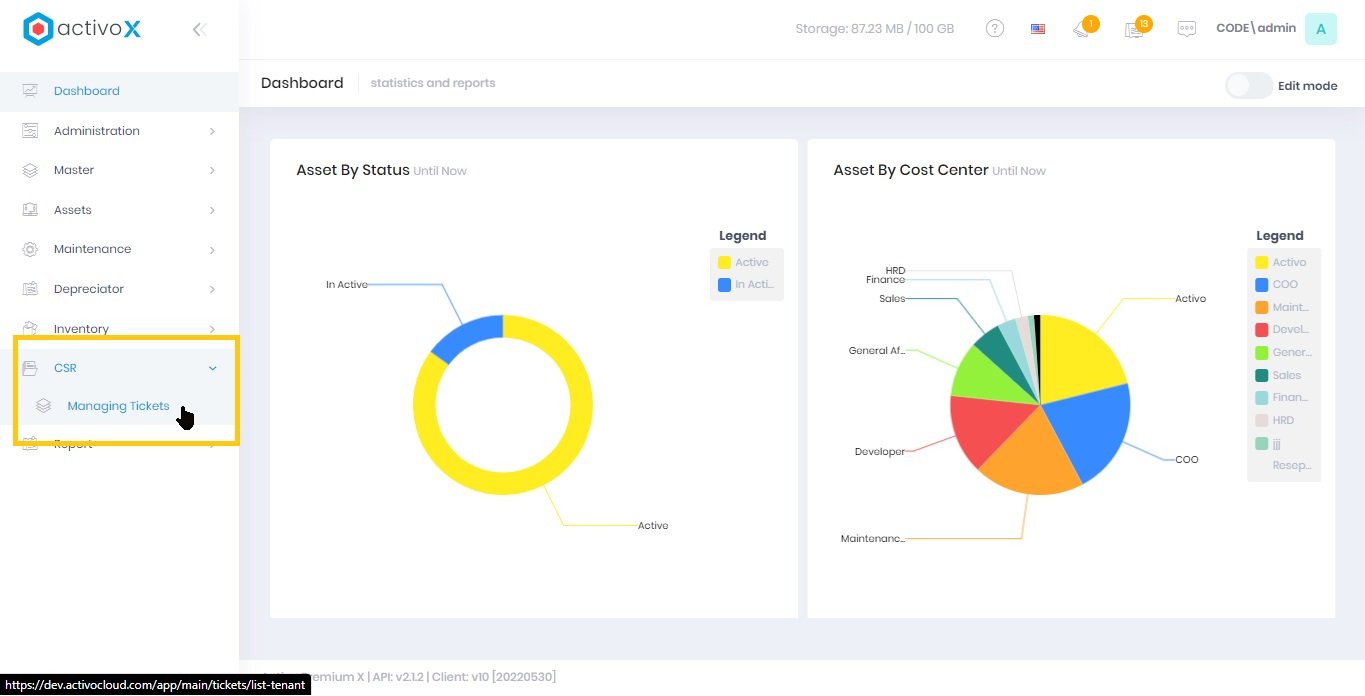Open the Inventory menu item
The height and width of the screenshot is (696, 1365).
click(82, 329)
